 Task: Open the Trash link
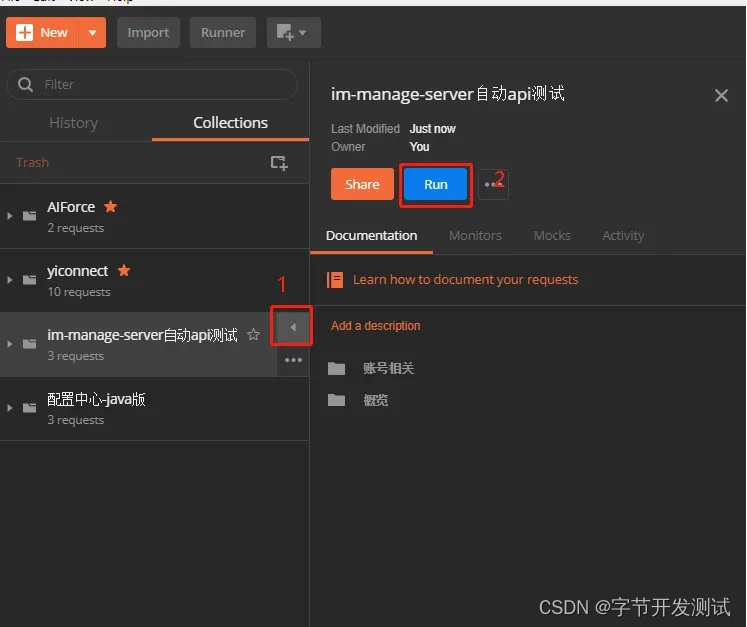pos(32,162)
